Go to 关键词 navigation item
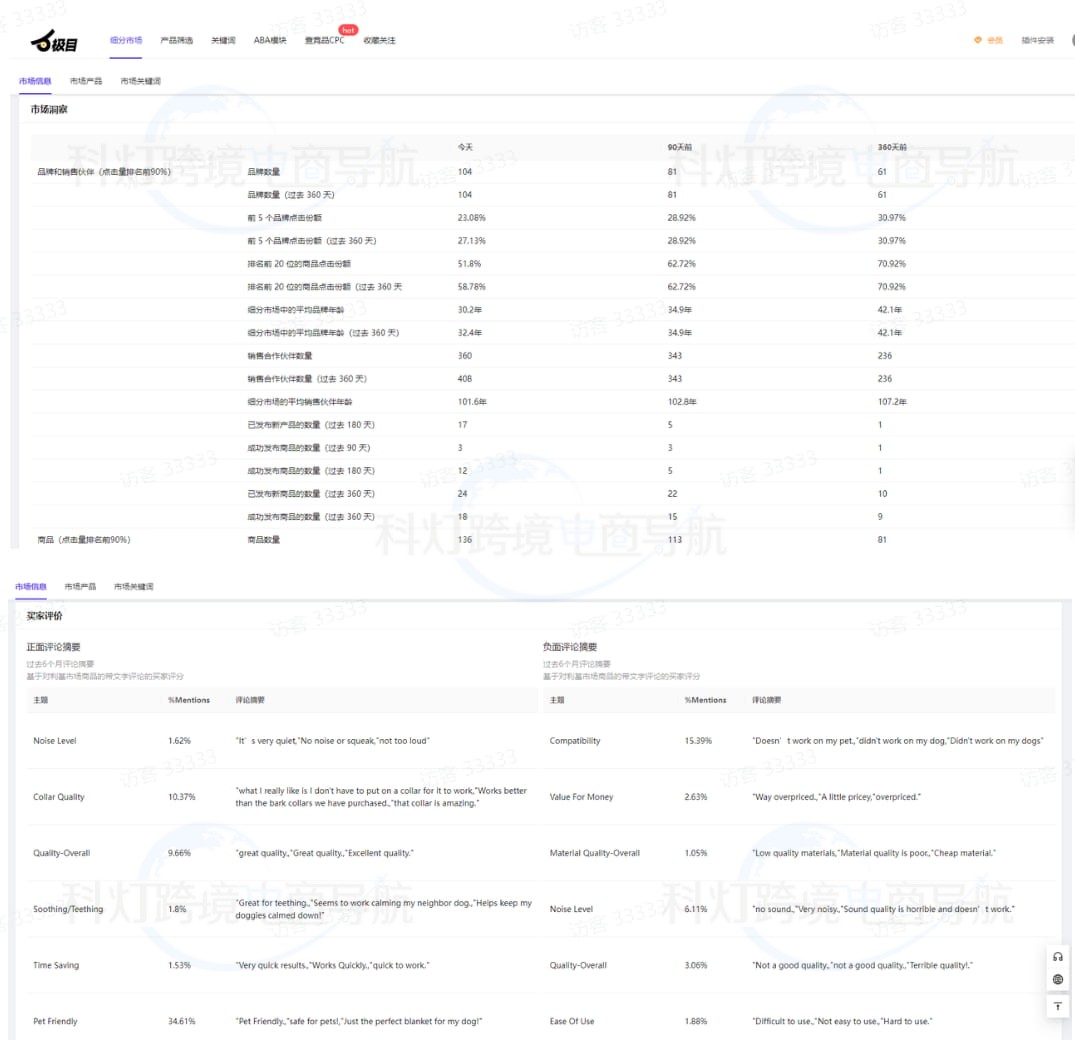The width and height of the screenshot is (1075, 1044). (223, 41)
